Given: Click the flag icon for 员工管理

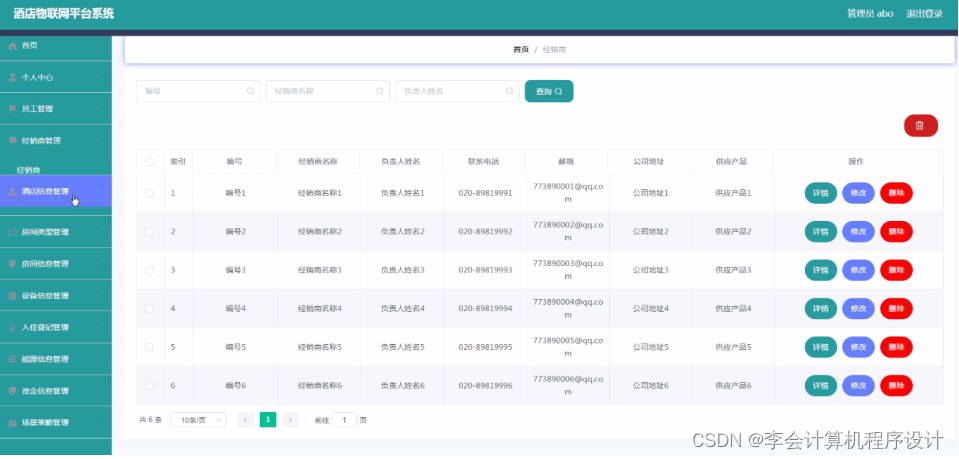Looking at the screenshot, I should (12, 109).
